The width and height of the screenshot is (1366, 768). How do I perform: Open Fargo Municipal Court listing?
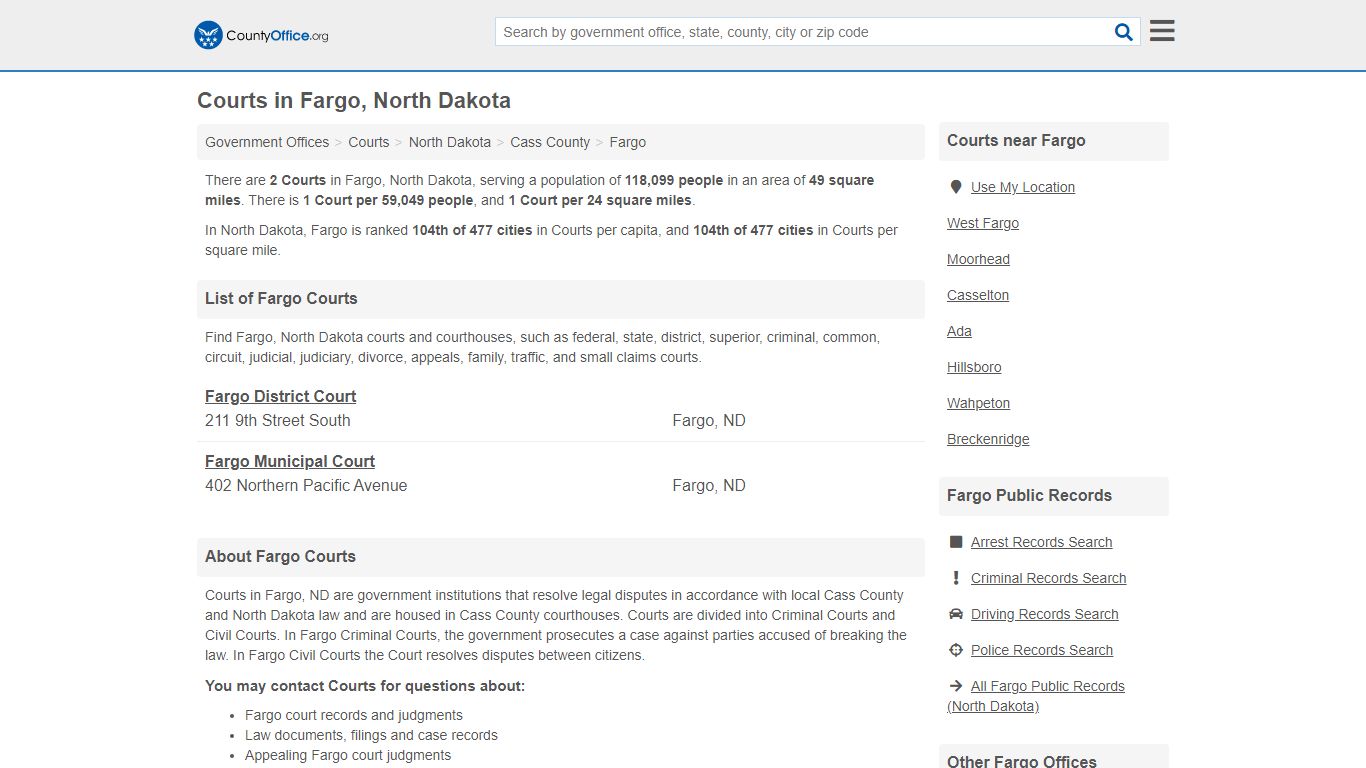point(290,461)
